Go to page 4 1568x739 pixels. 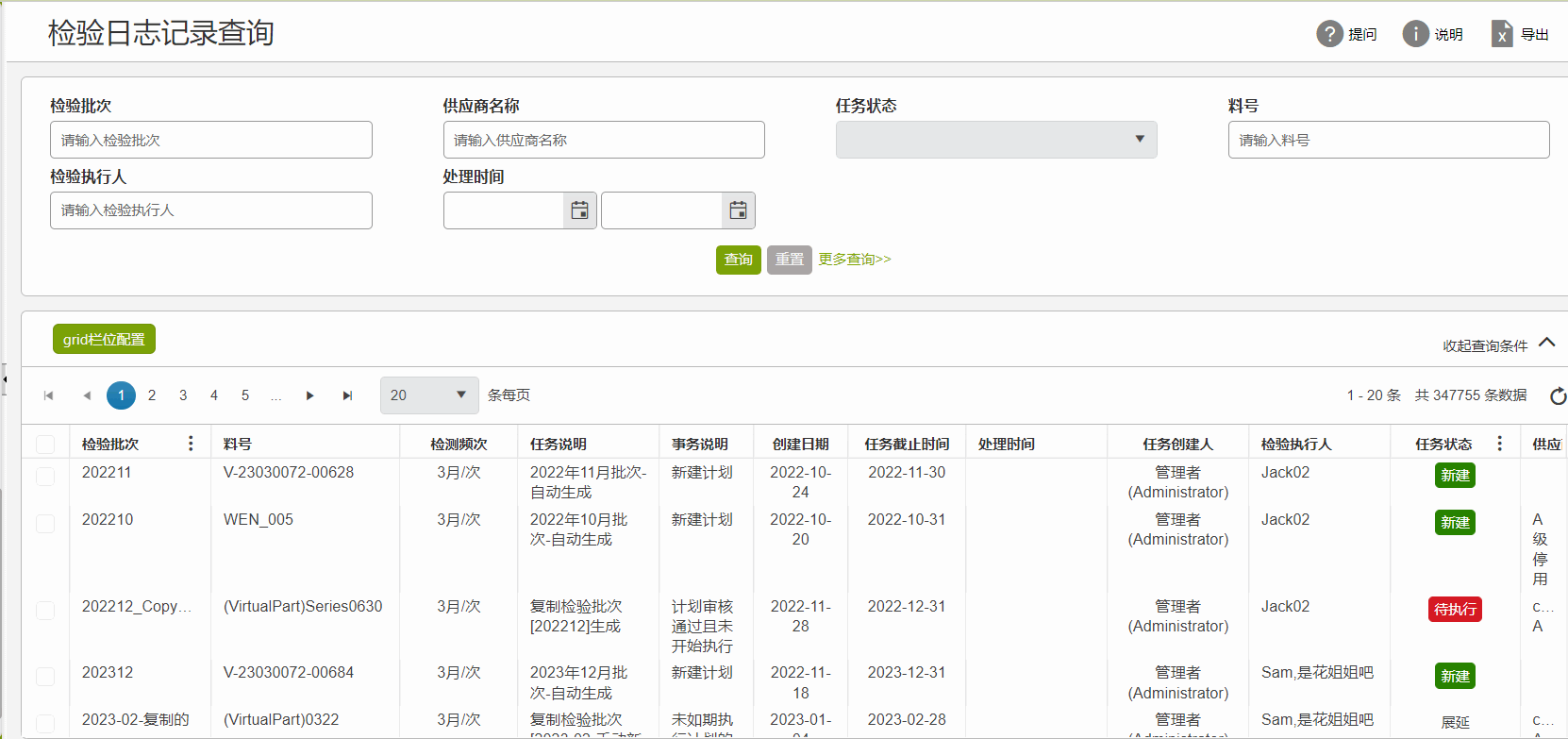214,395
